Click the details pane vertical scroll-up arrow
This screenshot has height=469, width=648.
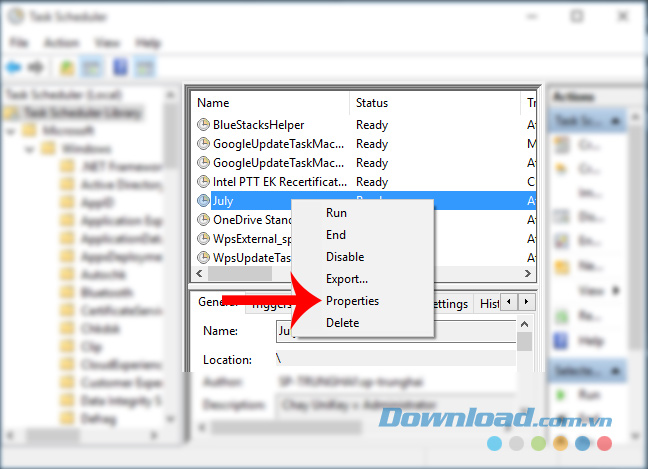(524, 324)
